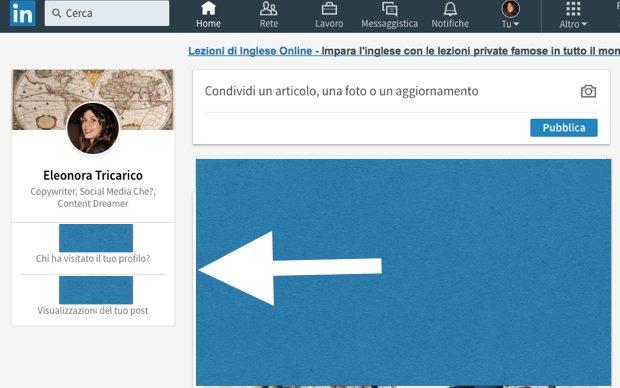
Task: Open Notifiche notifications
Action: (450, 15)
